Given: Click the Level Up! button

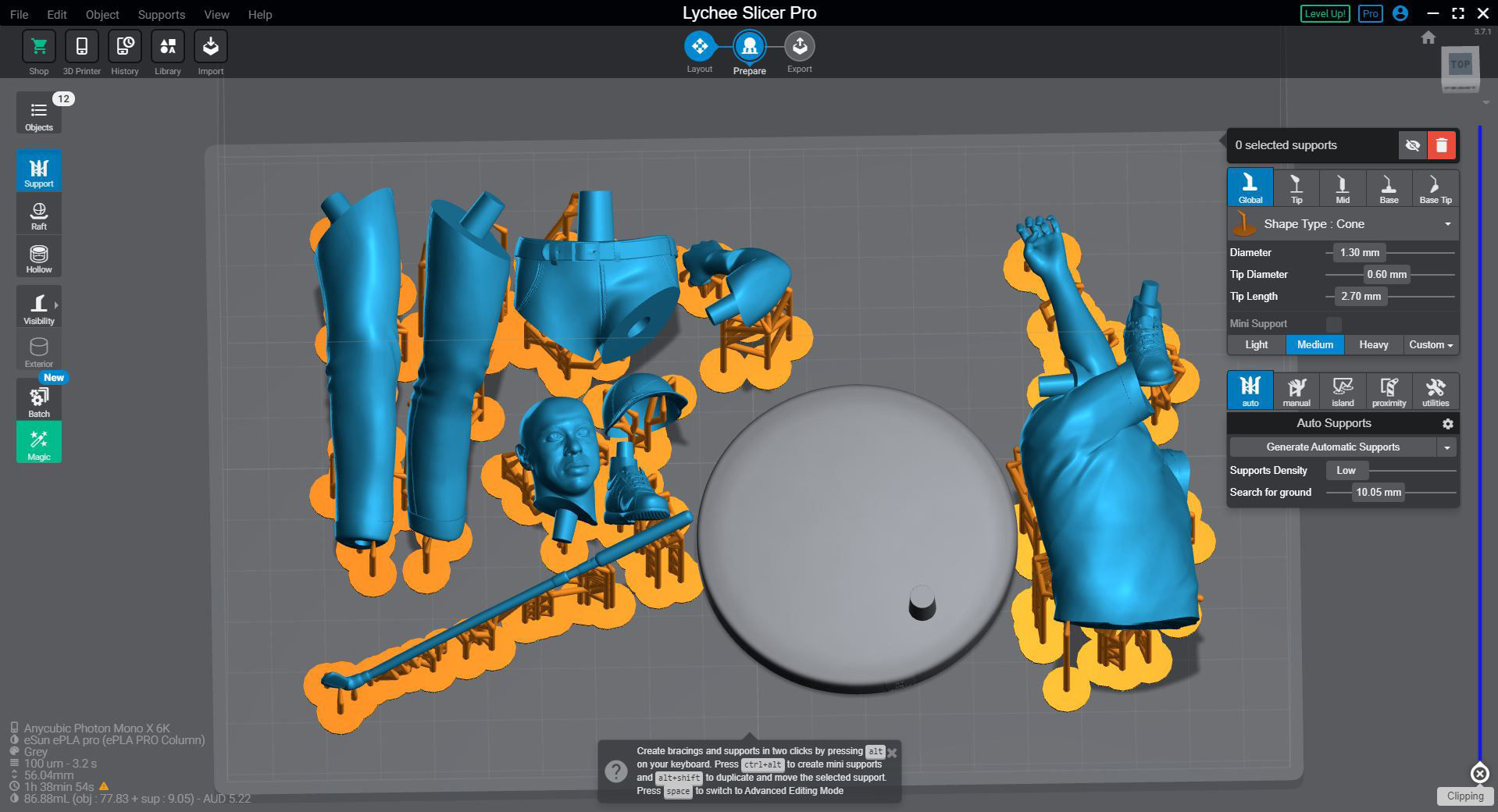Looking at the screenshot, I should point(1325,14).
